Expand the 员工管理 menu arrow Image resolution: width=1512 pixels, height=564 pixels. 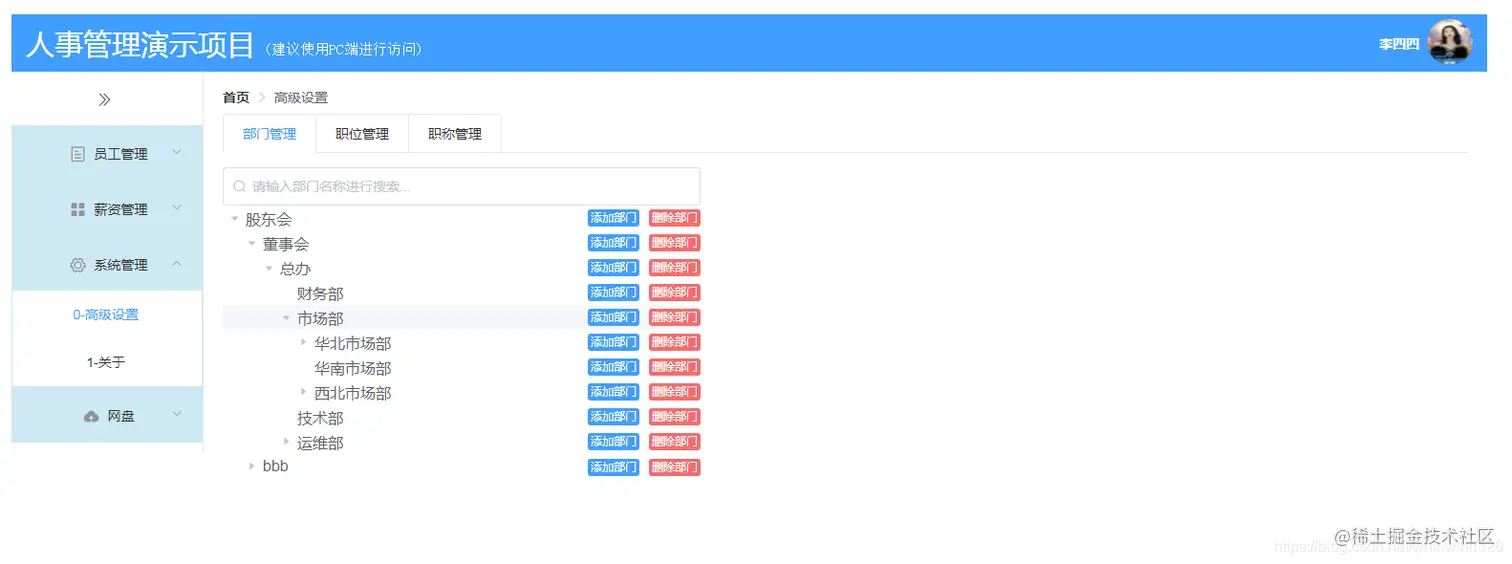tap(177, 153)
